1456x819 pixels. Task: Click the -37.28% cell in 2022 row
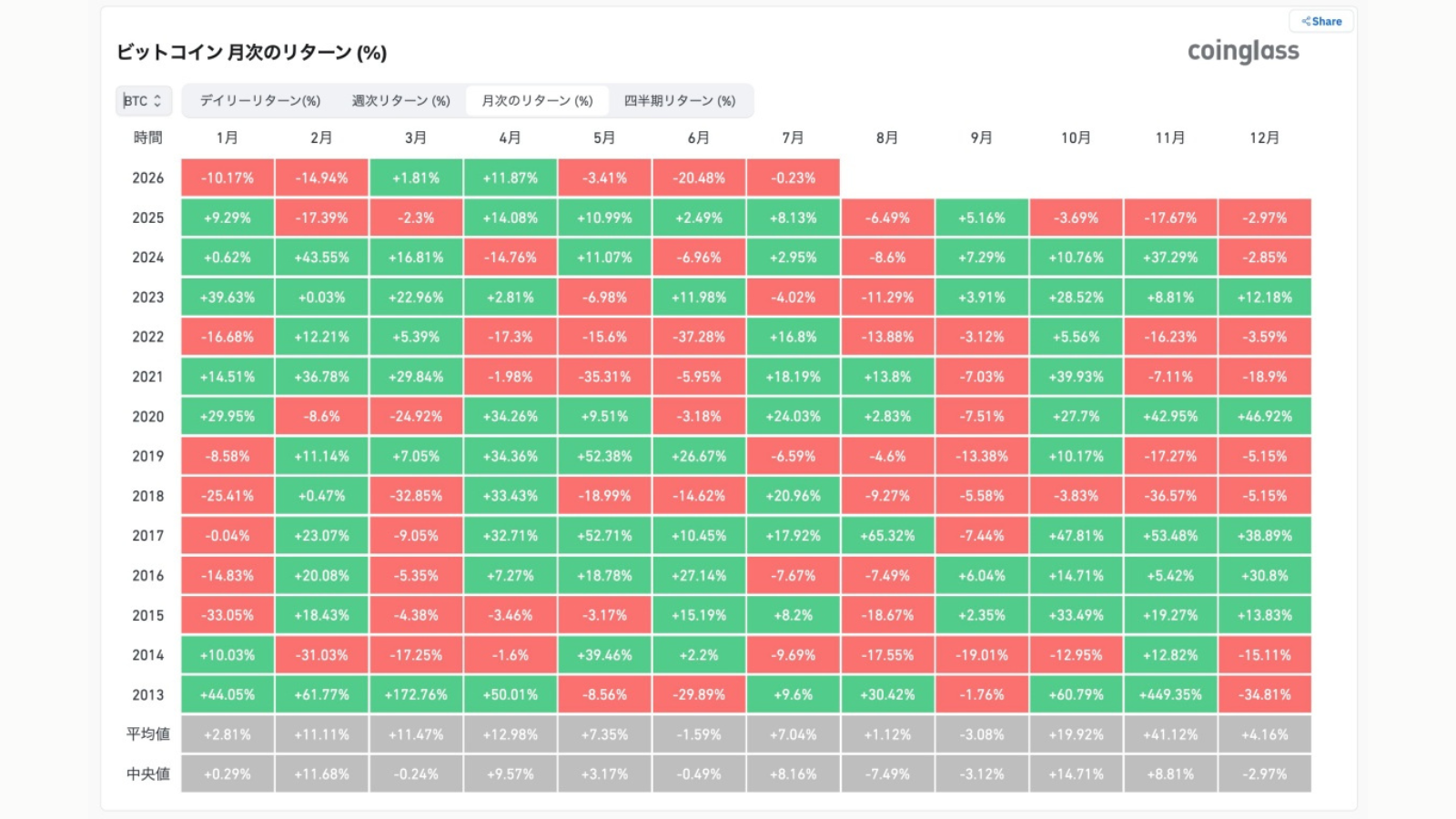pyautogui.click(x=699, y=338)
